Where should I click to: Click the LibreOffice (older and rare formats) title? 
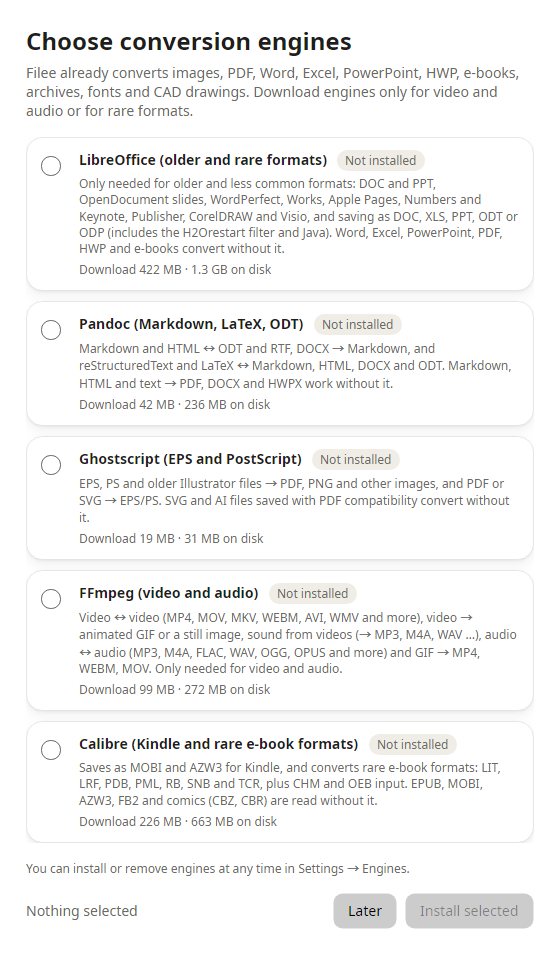point(203,160)
